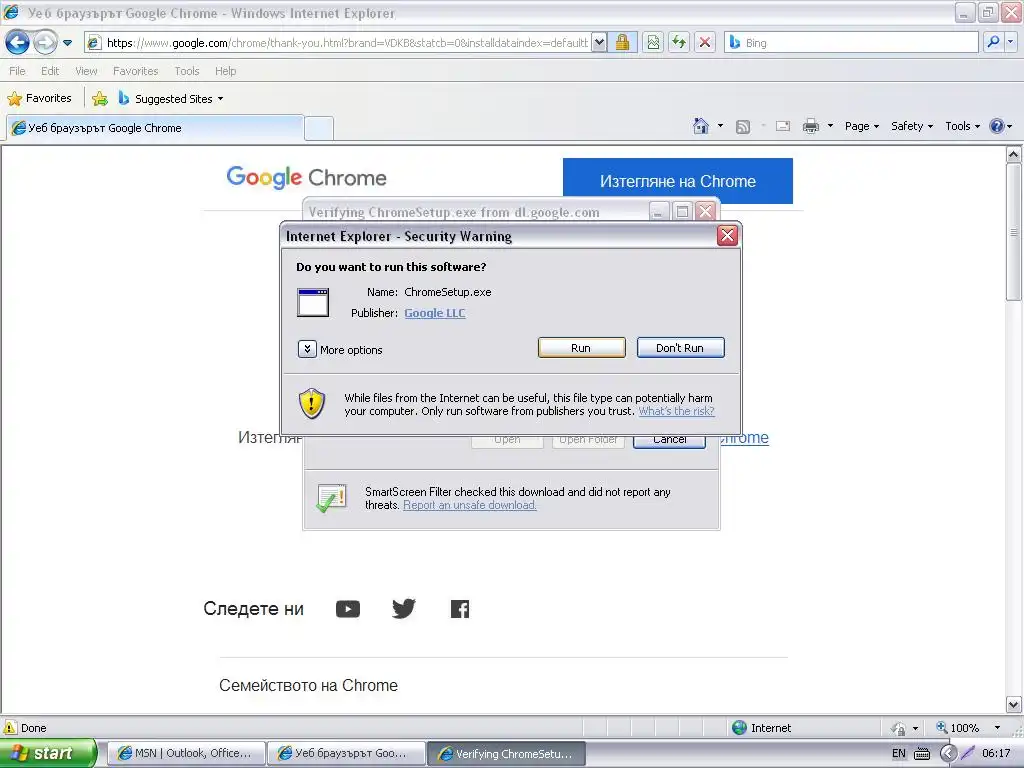Click the status bar warning icon
This screenshot has width=1024, height=768.
[10, 728]
